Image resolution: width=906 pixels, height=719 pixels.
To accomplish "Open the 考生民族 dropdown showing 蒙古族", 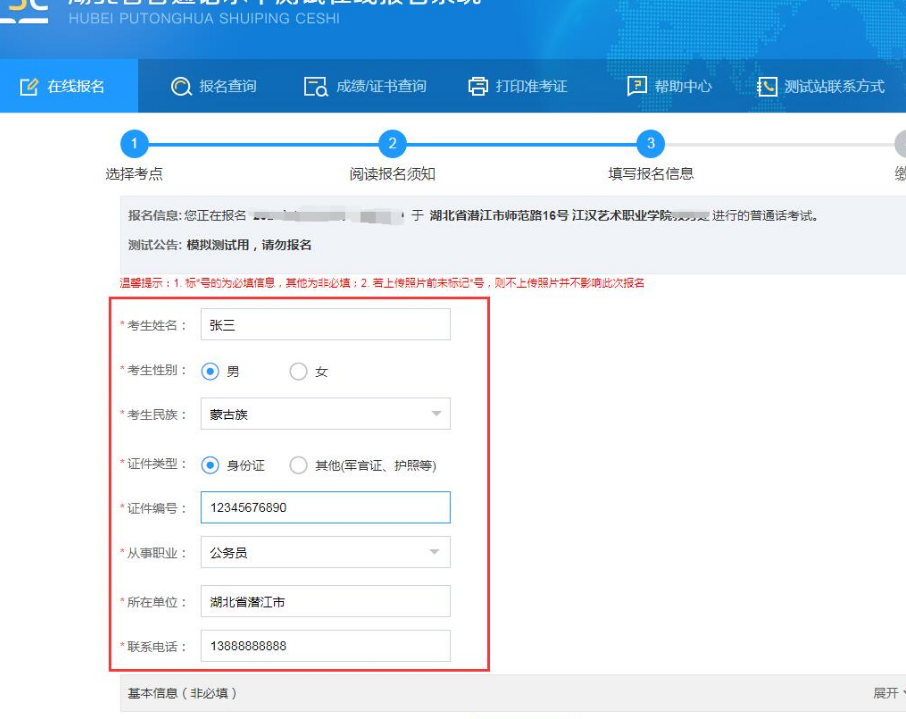I will [x=325, y=414].
